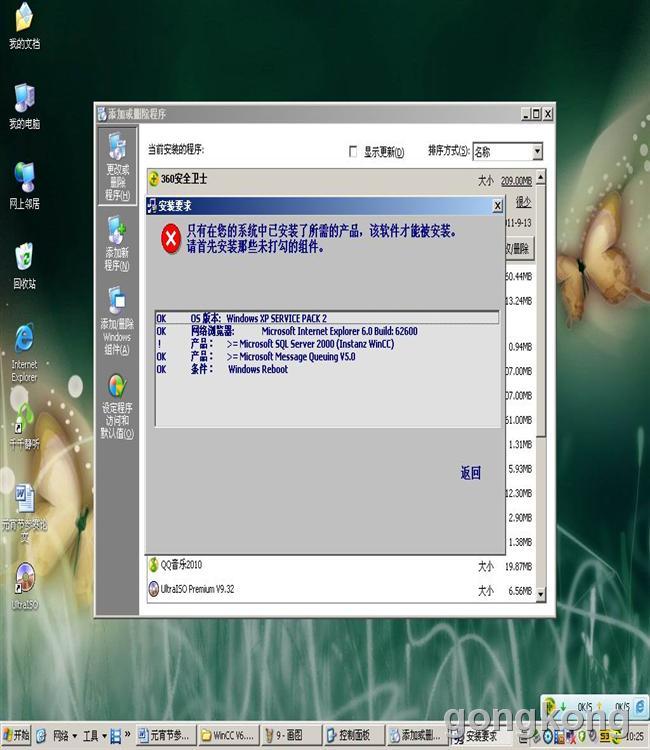Toggle the 显示更新 checkbox
Image resolution: width=650 pixels, height=750 pixels.
(x=352, y=152)
